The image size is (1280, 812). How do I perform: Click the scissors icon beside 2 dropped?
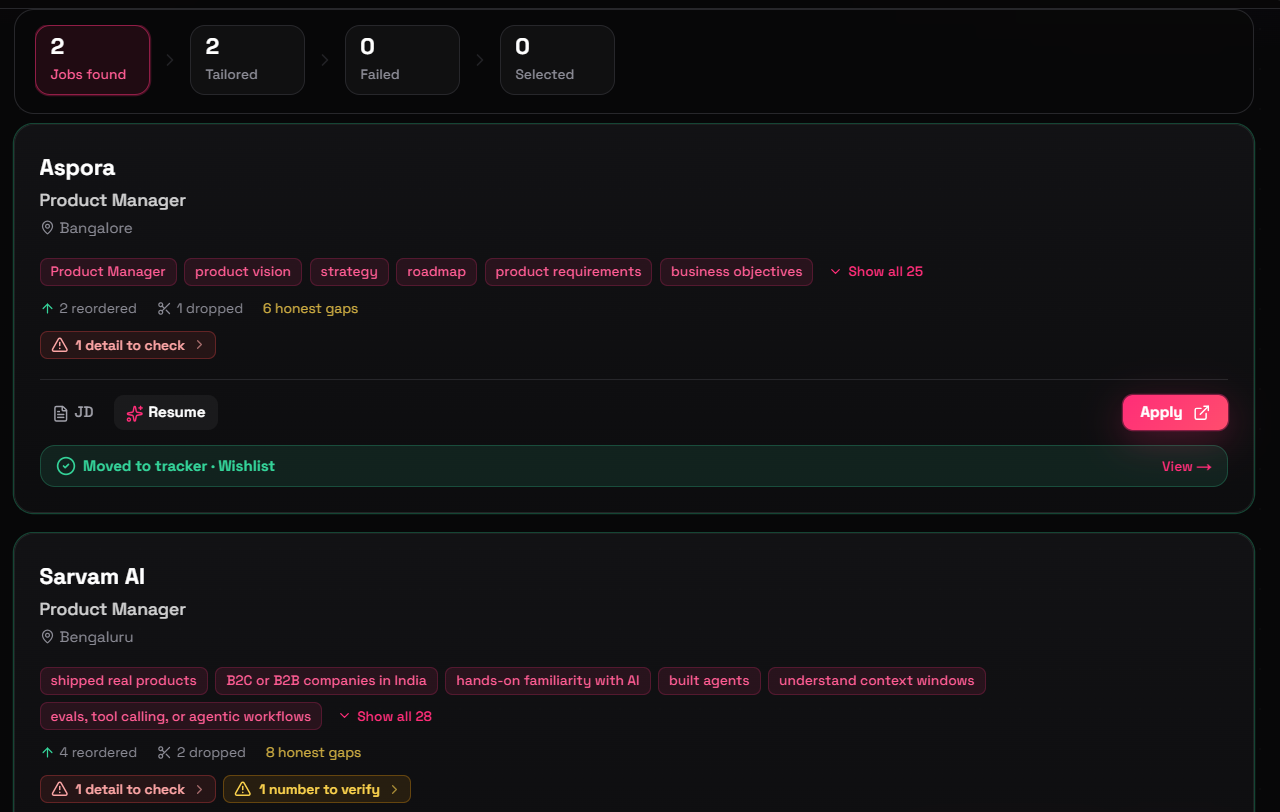[165, 752]
